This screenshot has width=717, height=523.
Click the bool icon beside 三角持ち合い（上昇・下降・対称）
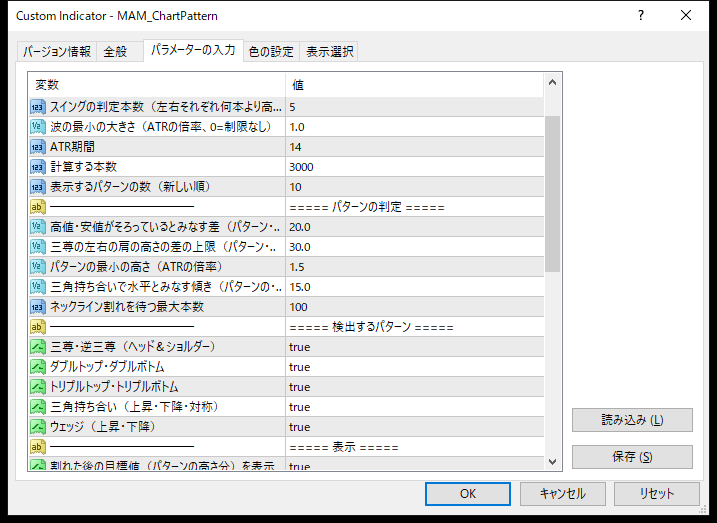pyautogui.click(x=38, y=407)
